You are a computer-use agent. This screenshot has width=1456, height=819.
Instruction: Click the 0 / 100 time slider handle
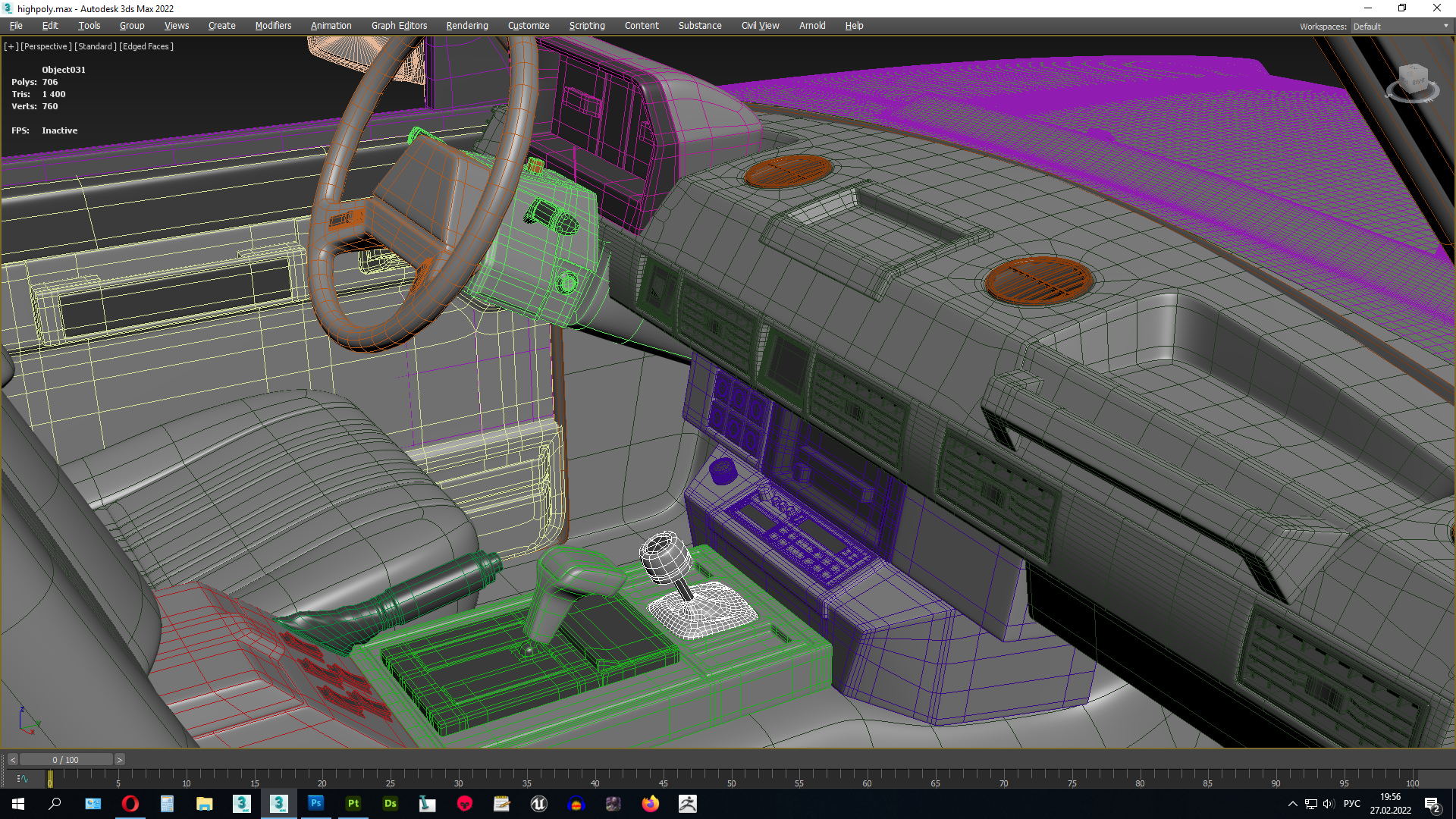point(66,760)
